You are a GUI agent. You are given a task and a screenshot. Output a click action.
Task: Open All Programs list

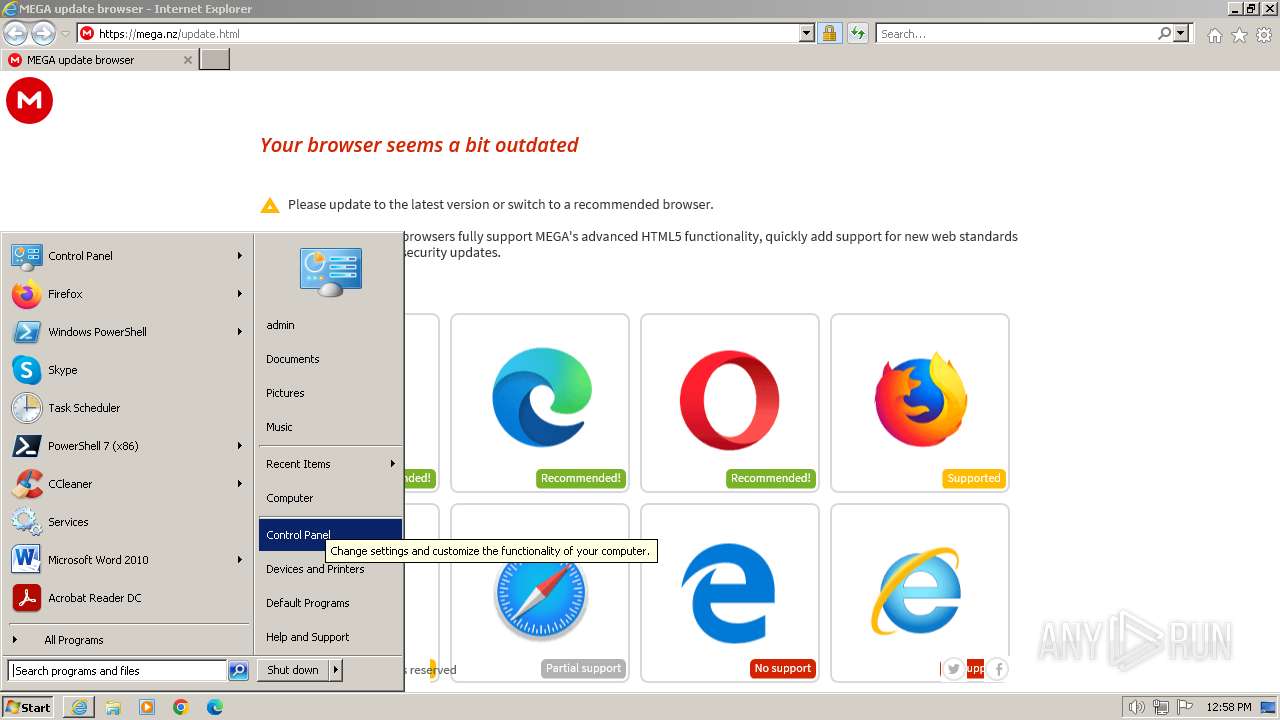point(127,640)
